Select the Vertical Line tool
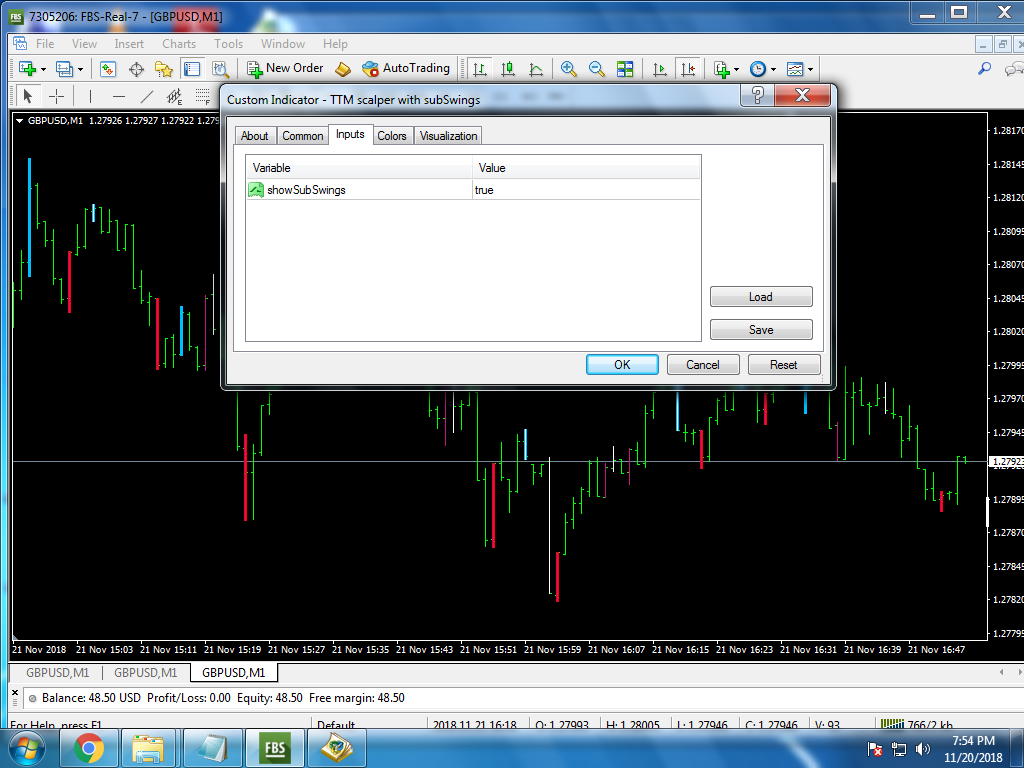This screenshot has width=1024, height=768. click(x=90, y=97)
